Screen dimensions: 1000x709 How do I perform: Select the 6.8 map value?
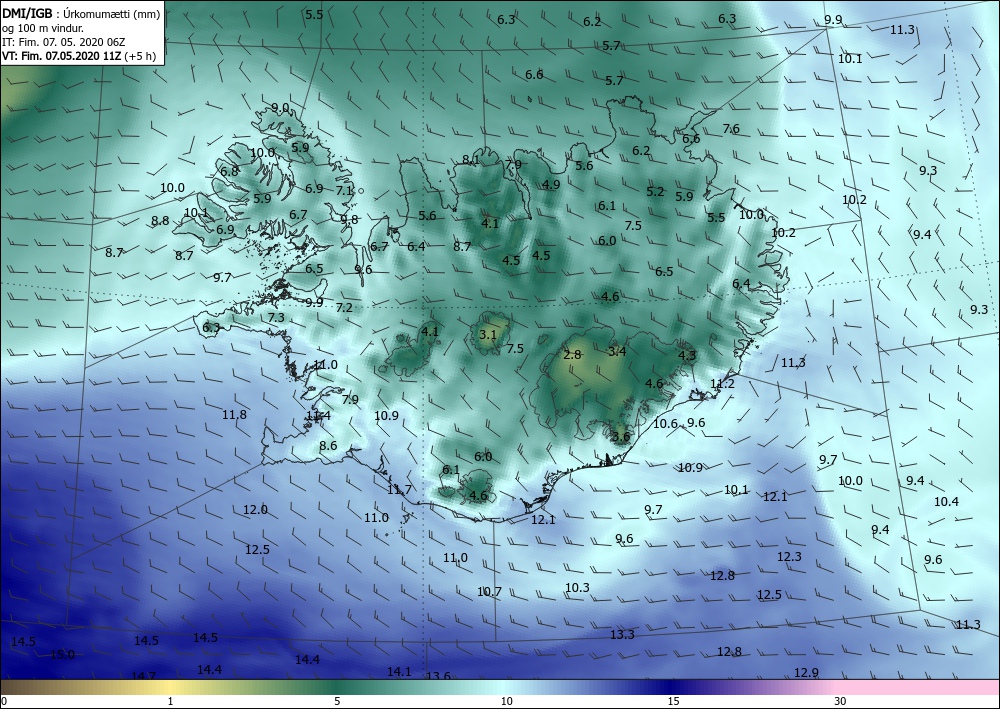pyautogui.click(x=229, y=171)
